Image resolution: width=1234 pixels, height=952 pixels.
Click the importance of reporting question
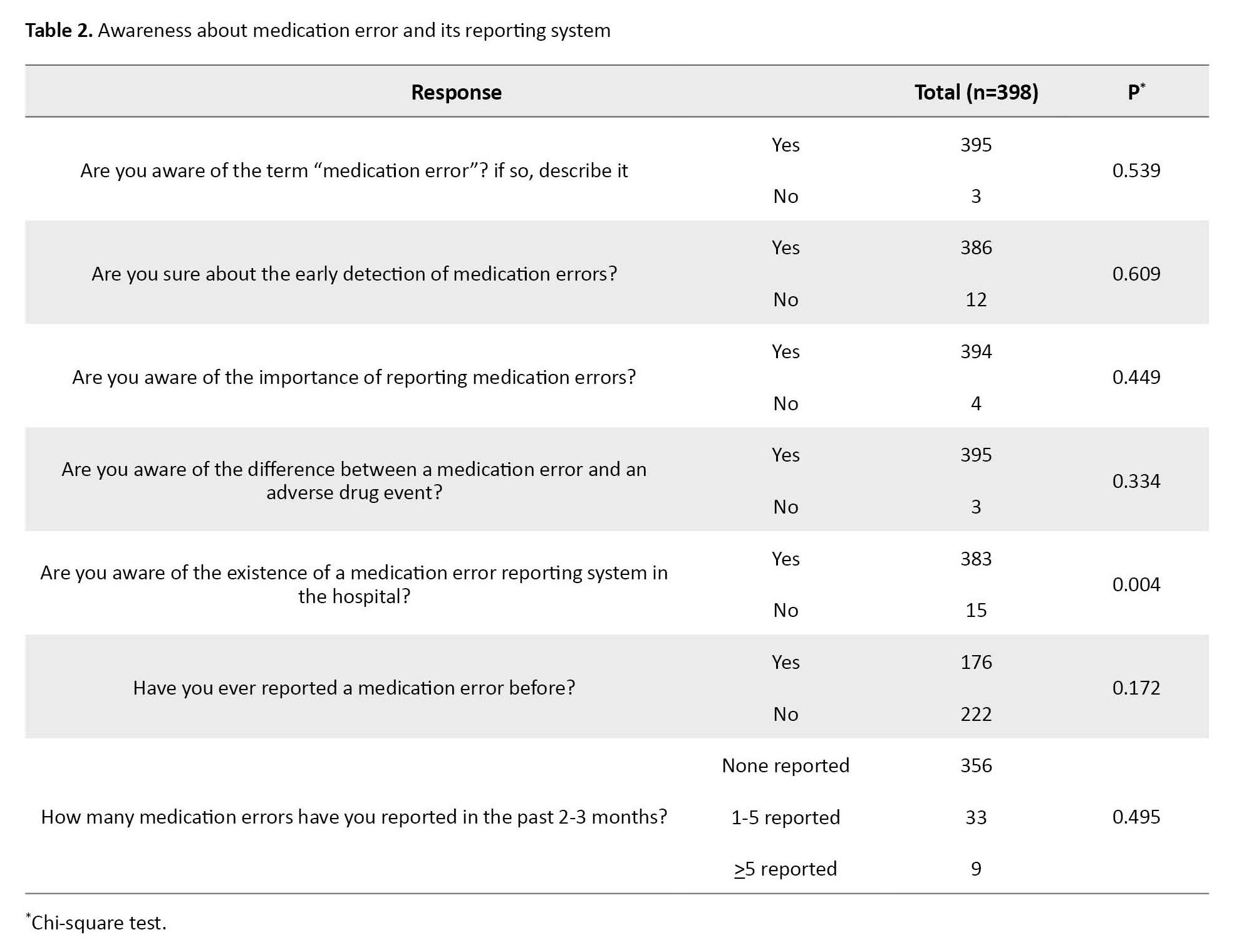pyautogui.click(x=354, y=377)
